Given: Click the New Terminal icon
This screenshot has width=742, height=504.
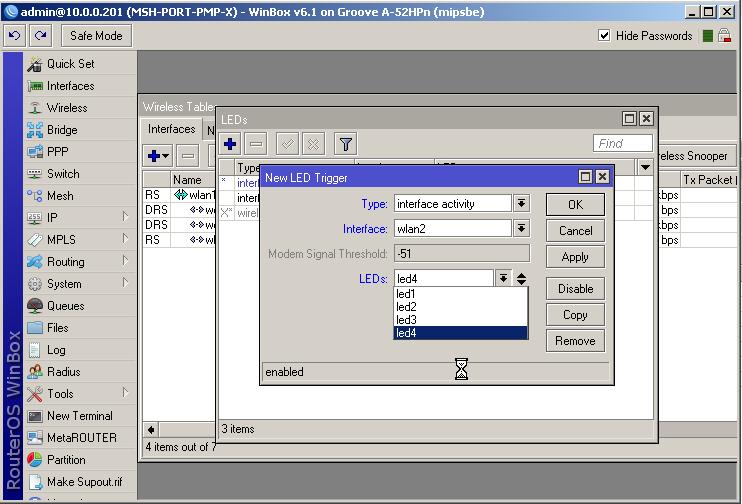Looking at the screenshot, I should tap(35, 416).
